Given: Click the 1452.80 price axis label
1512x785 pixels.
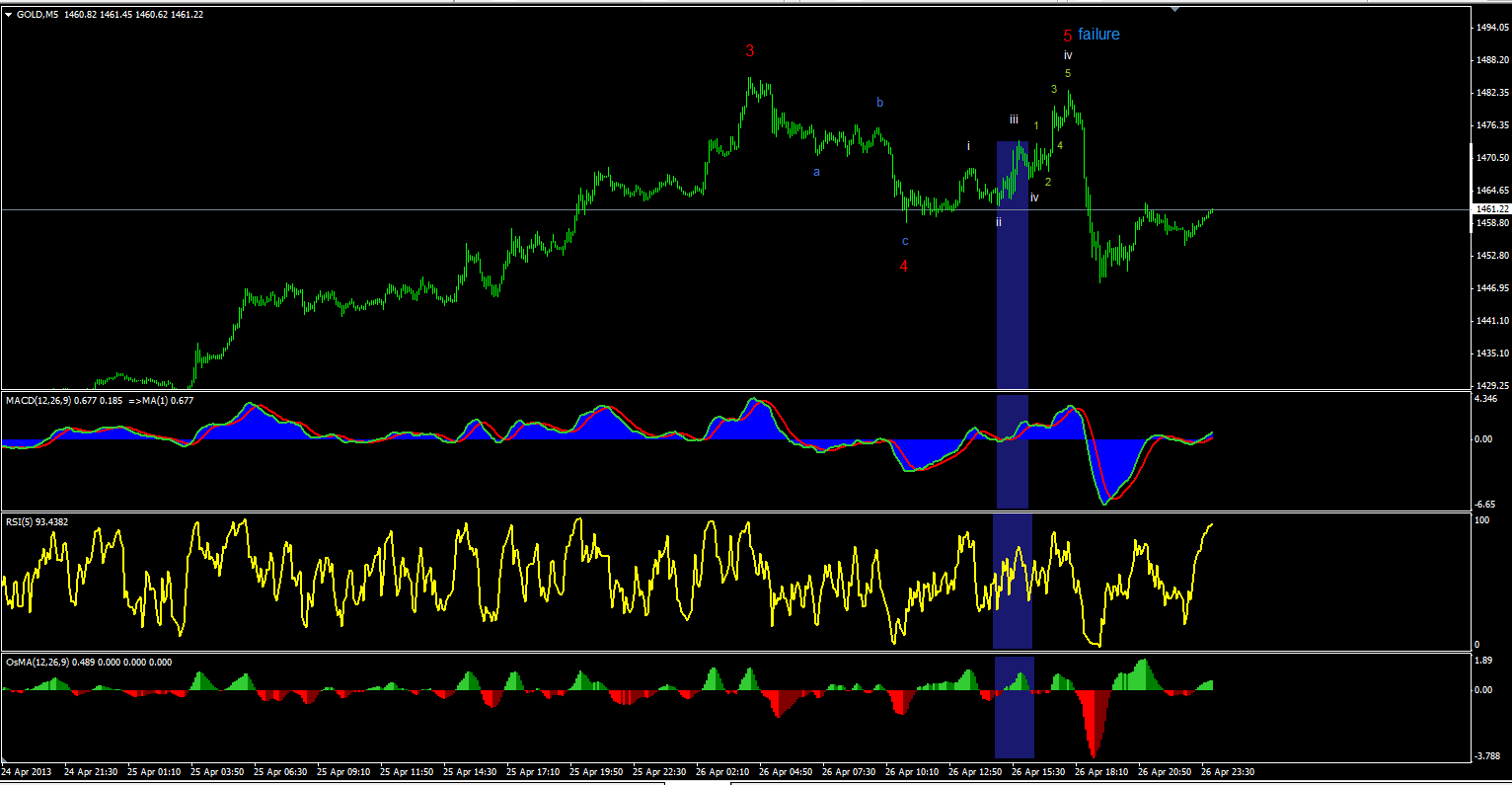Looking at the screenshot, I should (1490, 256).
